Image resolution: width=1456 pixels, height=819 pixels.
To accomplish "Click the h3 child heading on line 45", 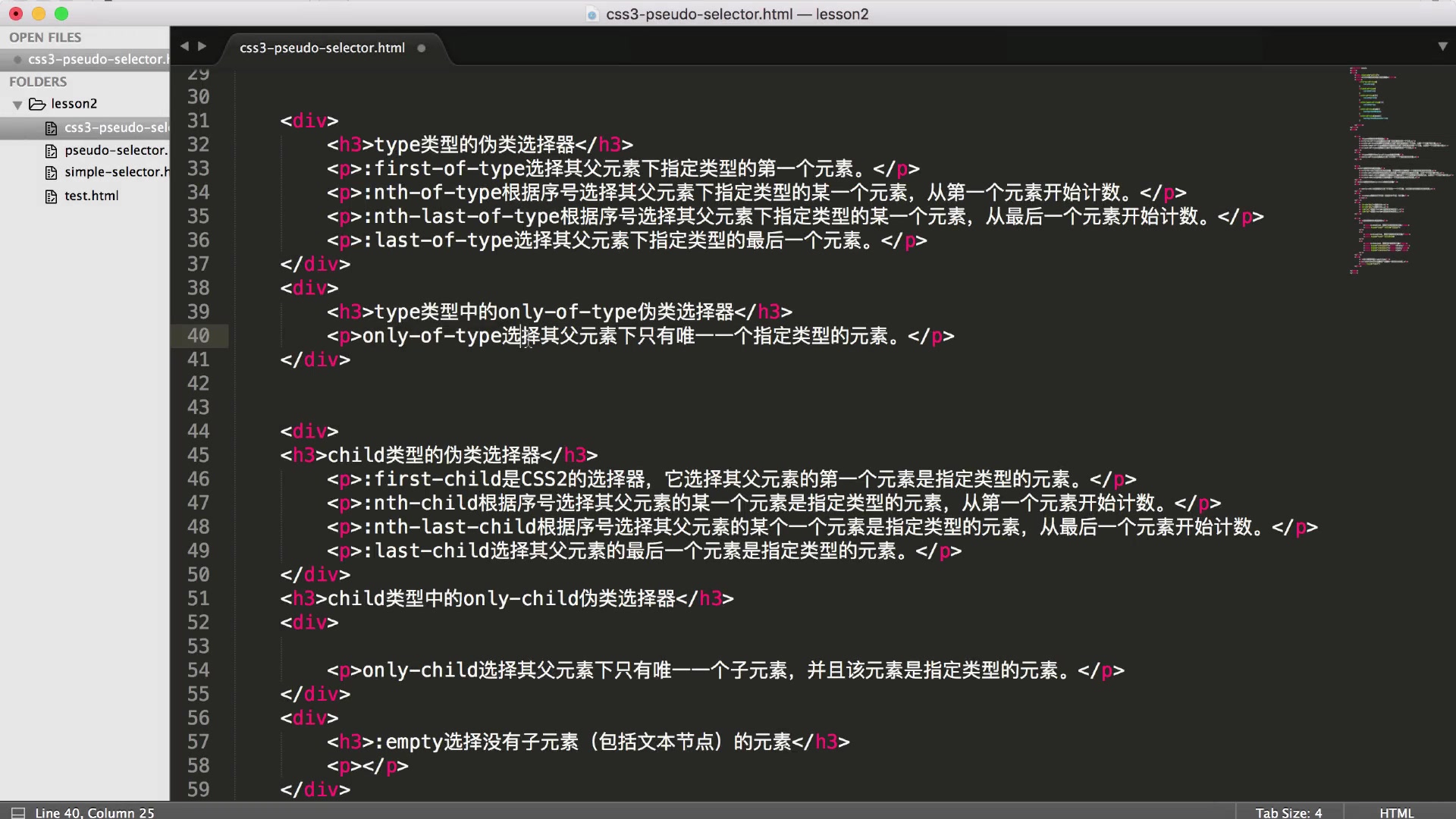I will pyautogui.click(x=434, y=455).
